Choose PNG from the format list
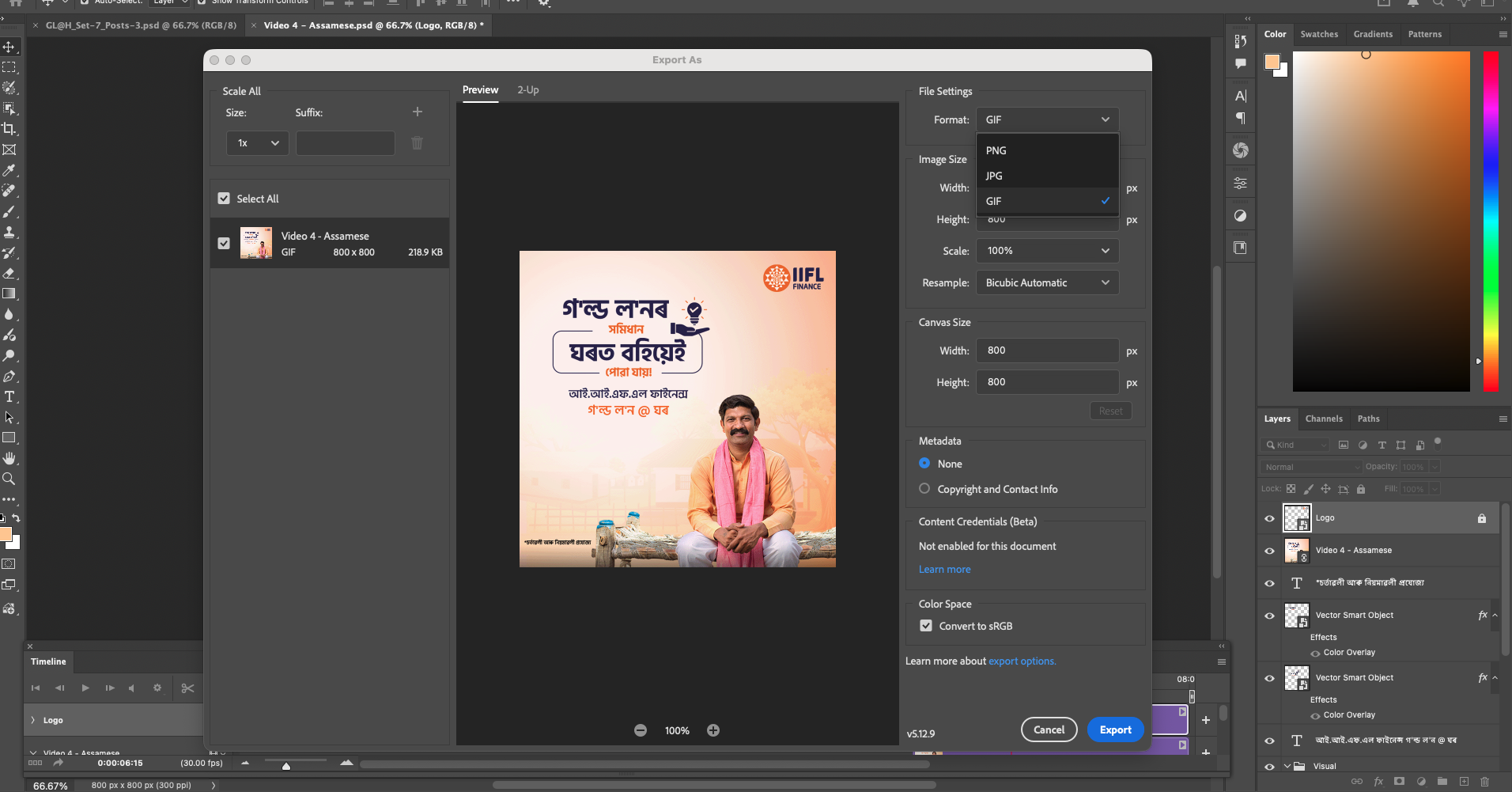This screenshot has height=792, width=1512. coord(1047,150)
